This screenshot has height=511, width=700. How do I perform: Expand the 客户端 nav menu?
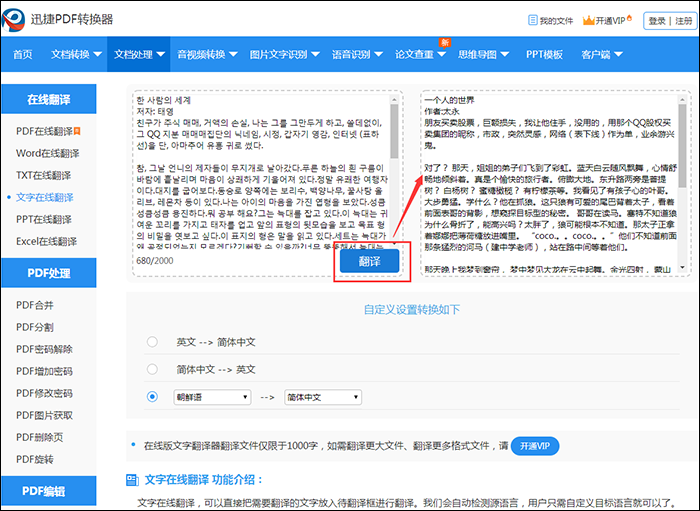click(601, 54)
